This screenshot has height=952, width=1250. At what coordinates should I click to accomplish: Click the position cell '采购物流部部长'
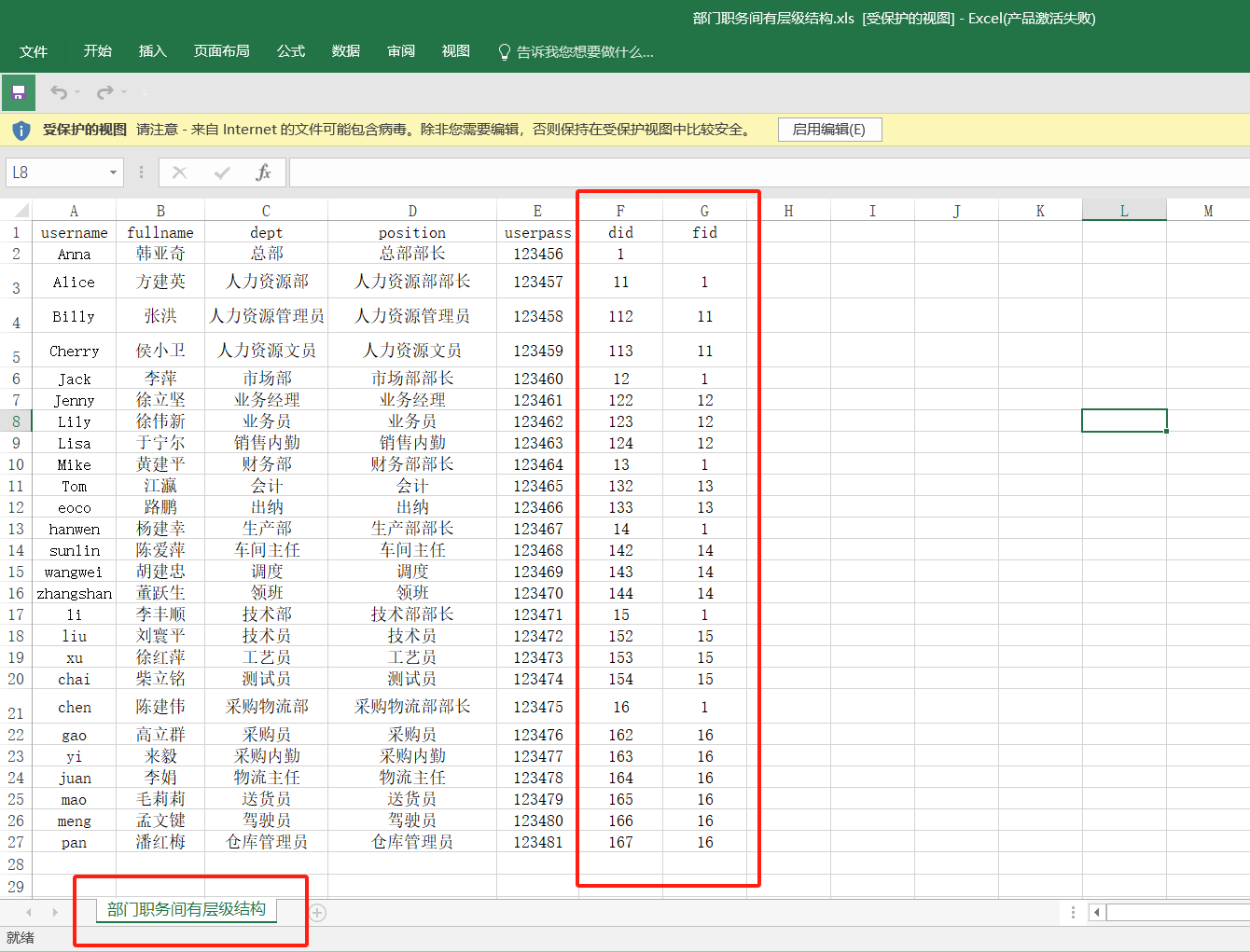[x=412, y=707]
